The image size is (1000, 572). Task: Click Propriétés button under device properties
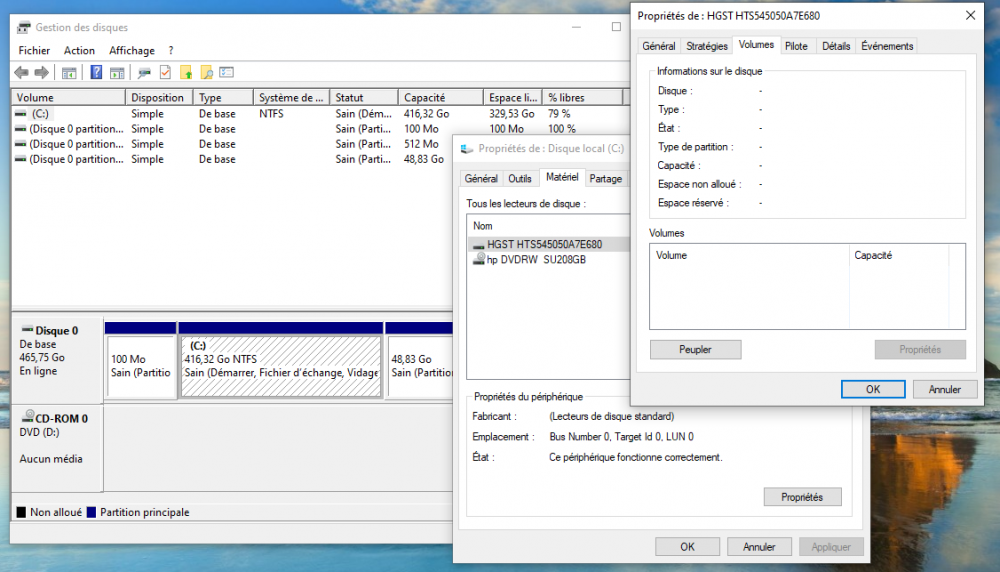tap(802, 497)
